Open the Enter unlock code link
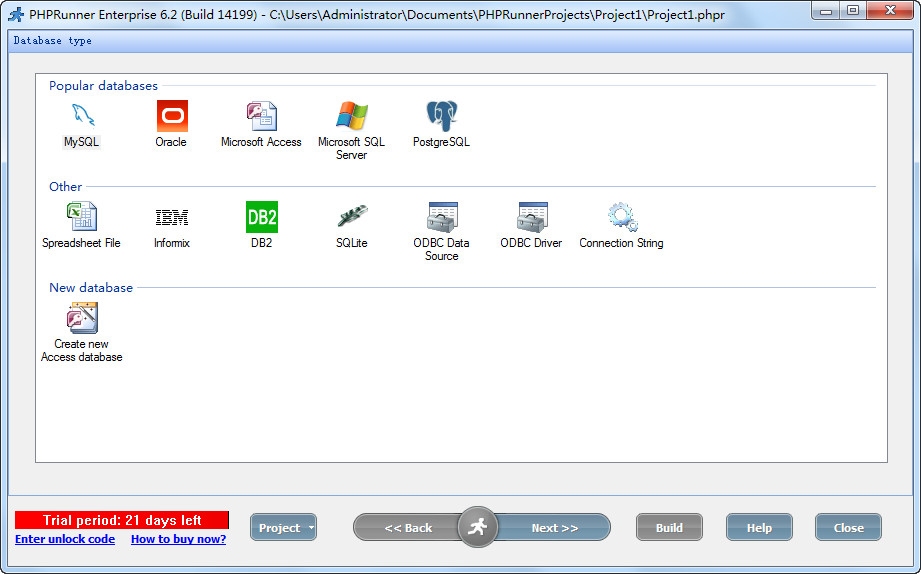 coord(65,540)
